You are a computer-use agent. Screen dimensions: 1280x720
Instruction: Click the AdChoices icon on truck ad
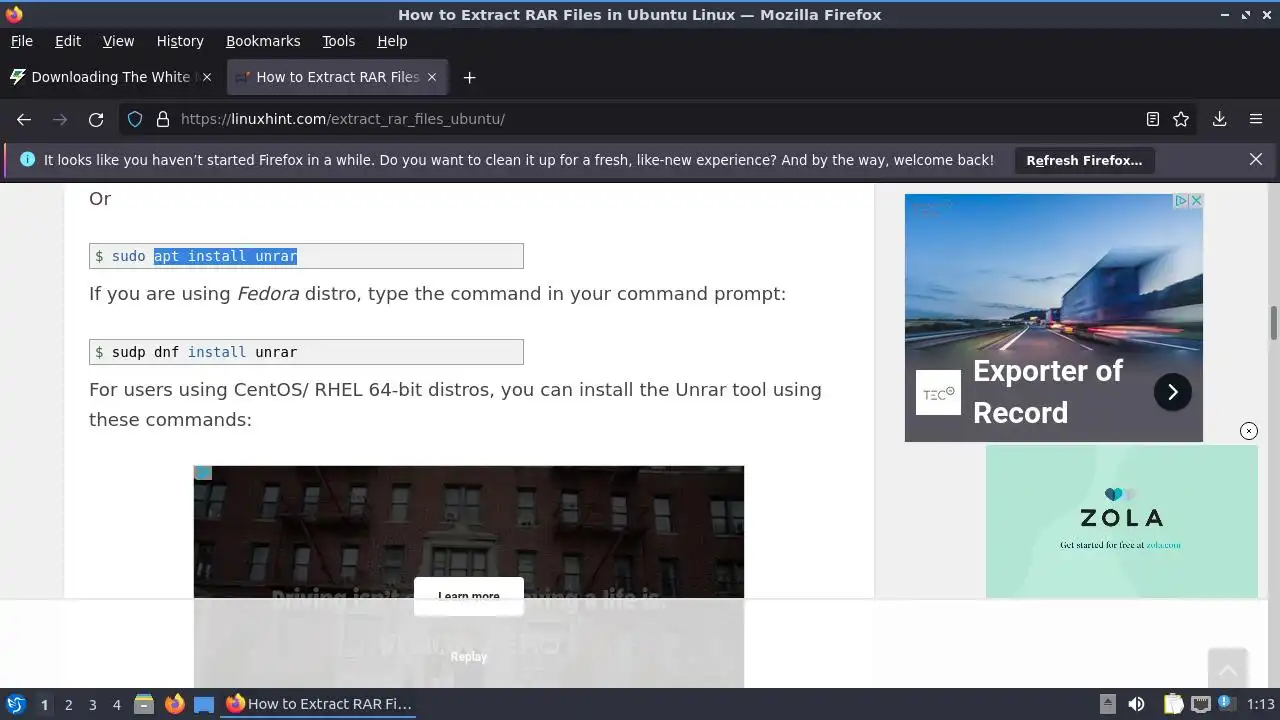click(x=1181, y=201)
